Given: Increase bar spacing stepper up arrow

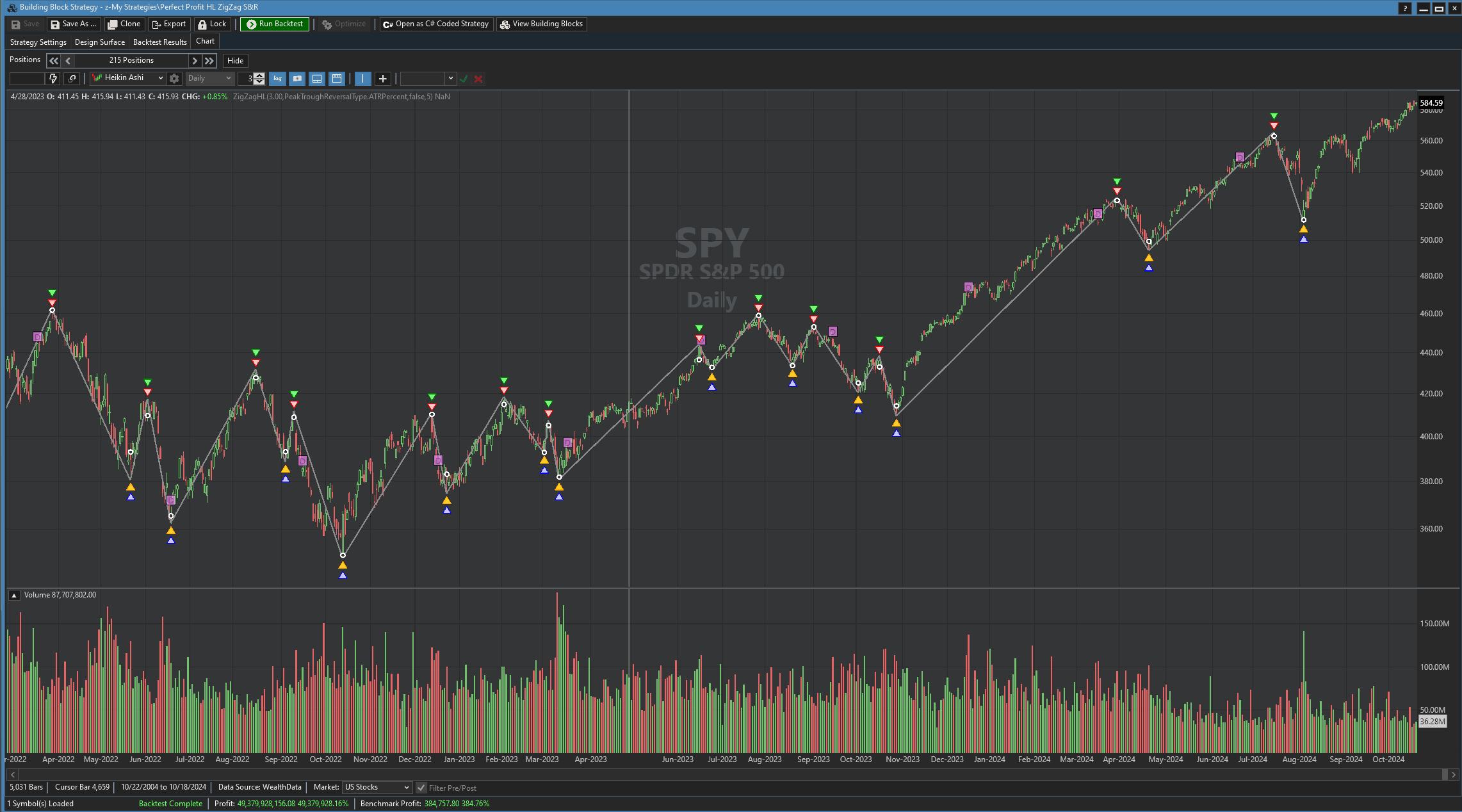Looking at the screenshot, I should click(259, 76).
